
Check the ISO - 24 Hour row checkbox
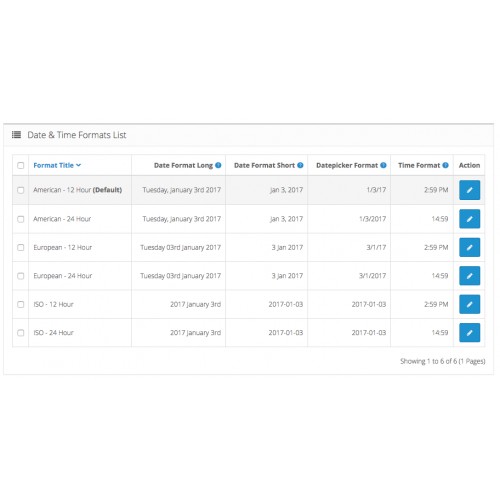click(x=21, y=333)
